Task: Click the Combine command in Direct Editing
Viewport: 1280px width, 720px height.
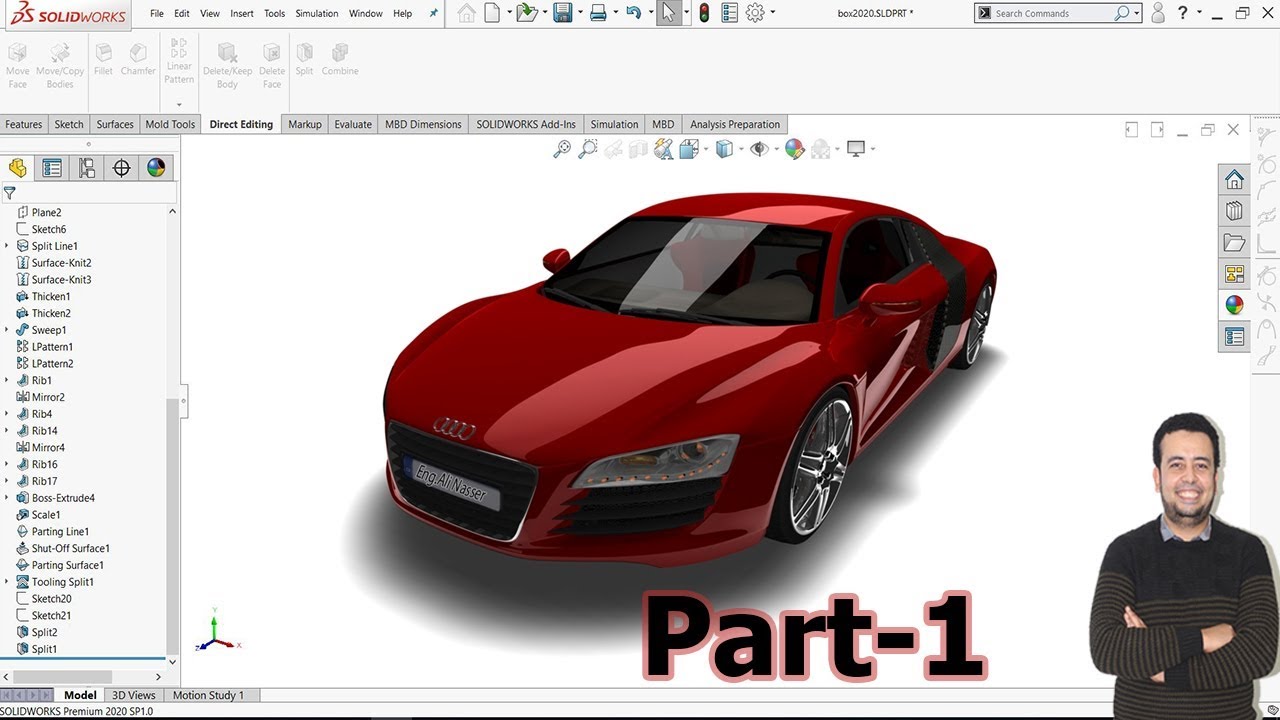Action: click(x=340, y=60)
